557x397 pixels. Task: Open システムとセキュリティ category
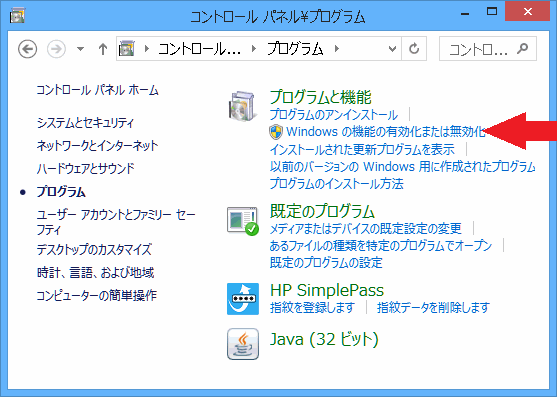pos(85,123)
